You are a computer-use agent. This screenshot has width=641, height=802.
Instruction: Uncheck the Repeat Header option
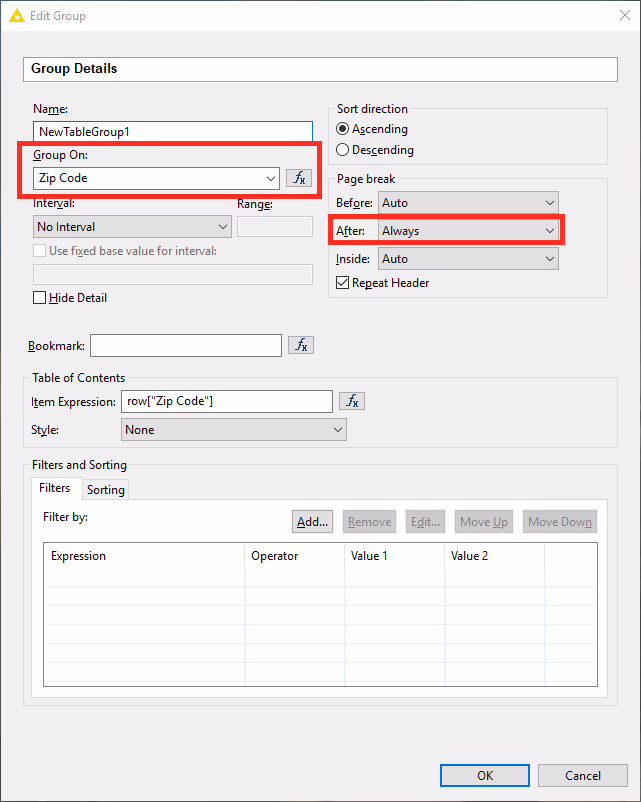(x=343, y=283)
